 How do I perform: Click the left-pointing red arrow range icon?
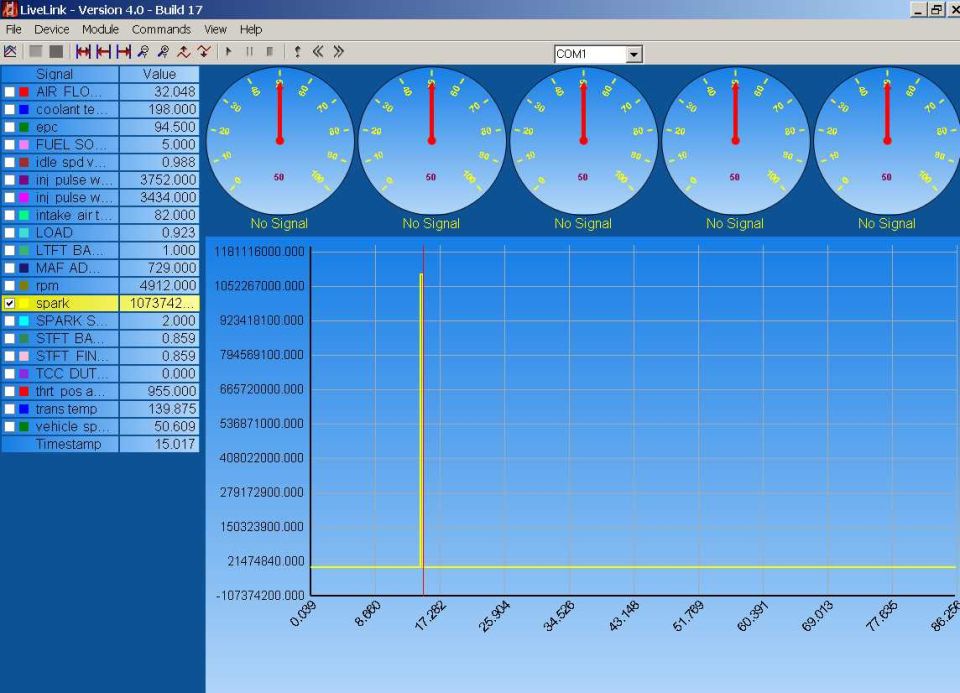(103, 52)
